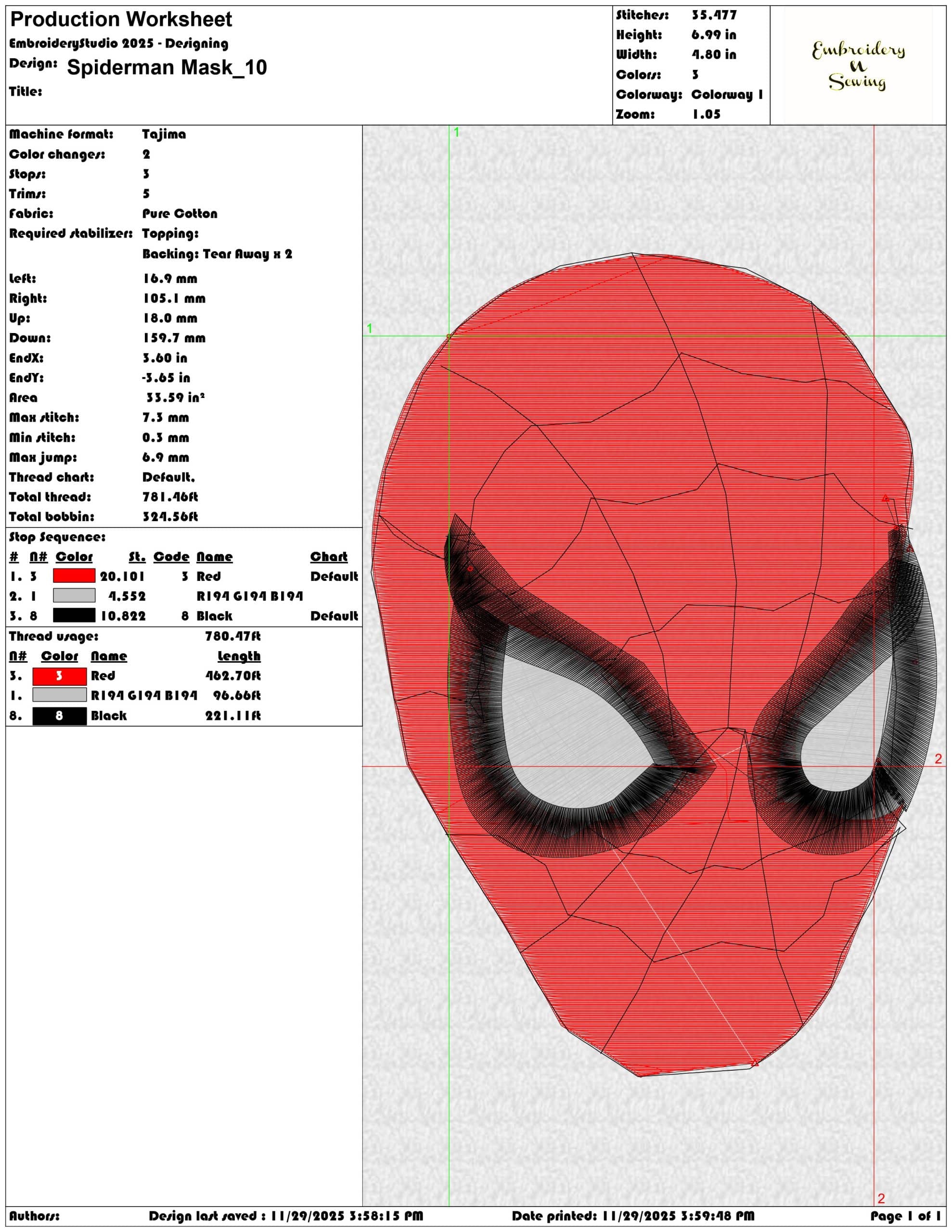Screen dimensions: 952x1232
Task: Click the EndY value -3.65 in
Action: click(166, 378)
